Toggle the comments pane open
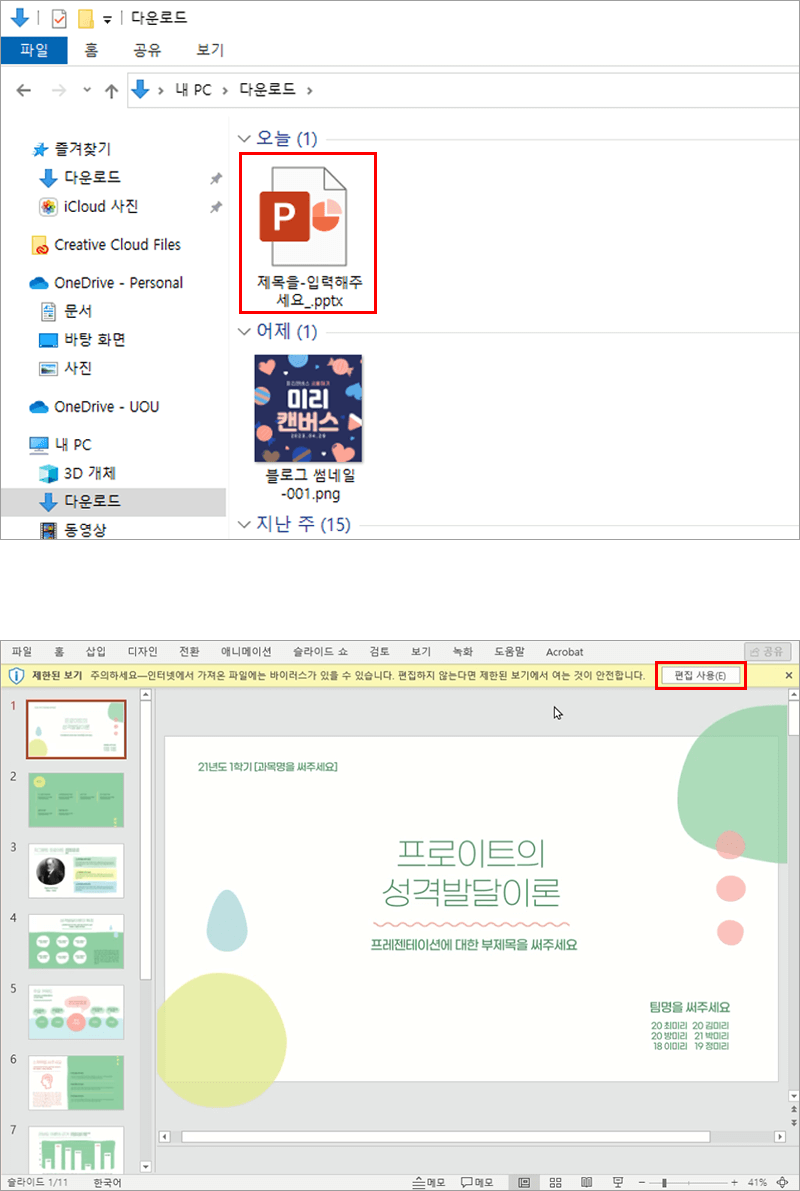This screenshot has height=1191, width=800. pos(475,1181)
